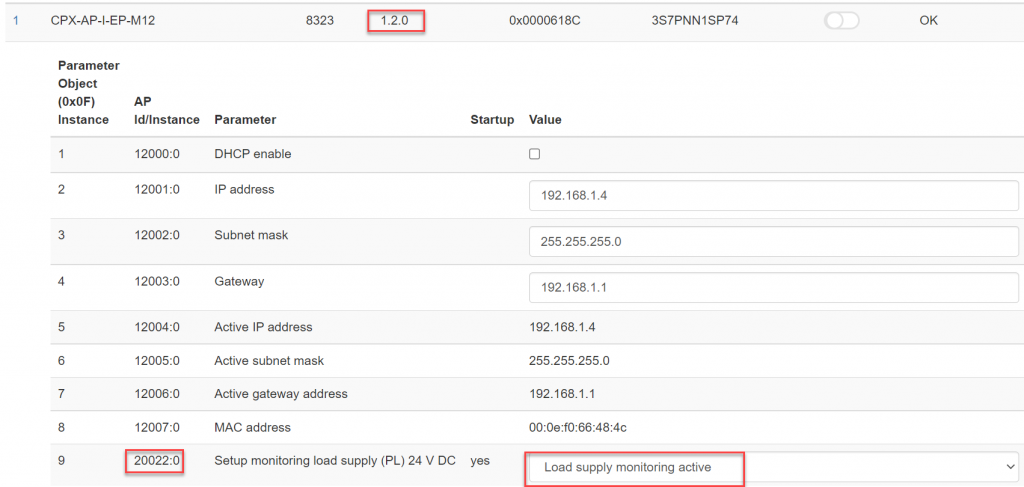Screen dimensions: 1024x487
Task: Click the product code 0x0000618C
Action: (545, 21)
